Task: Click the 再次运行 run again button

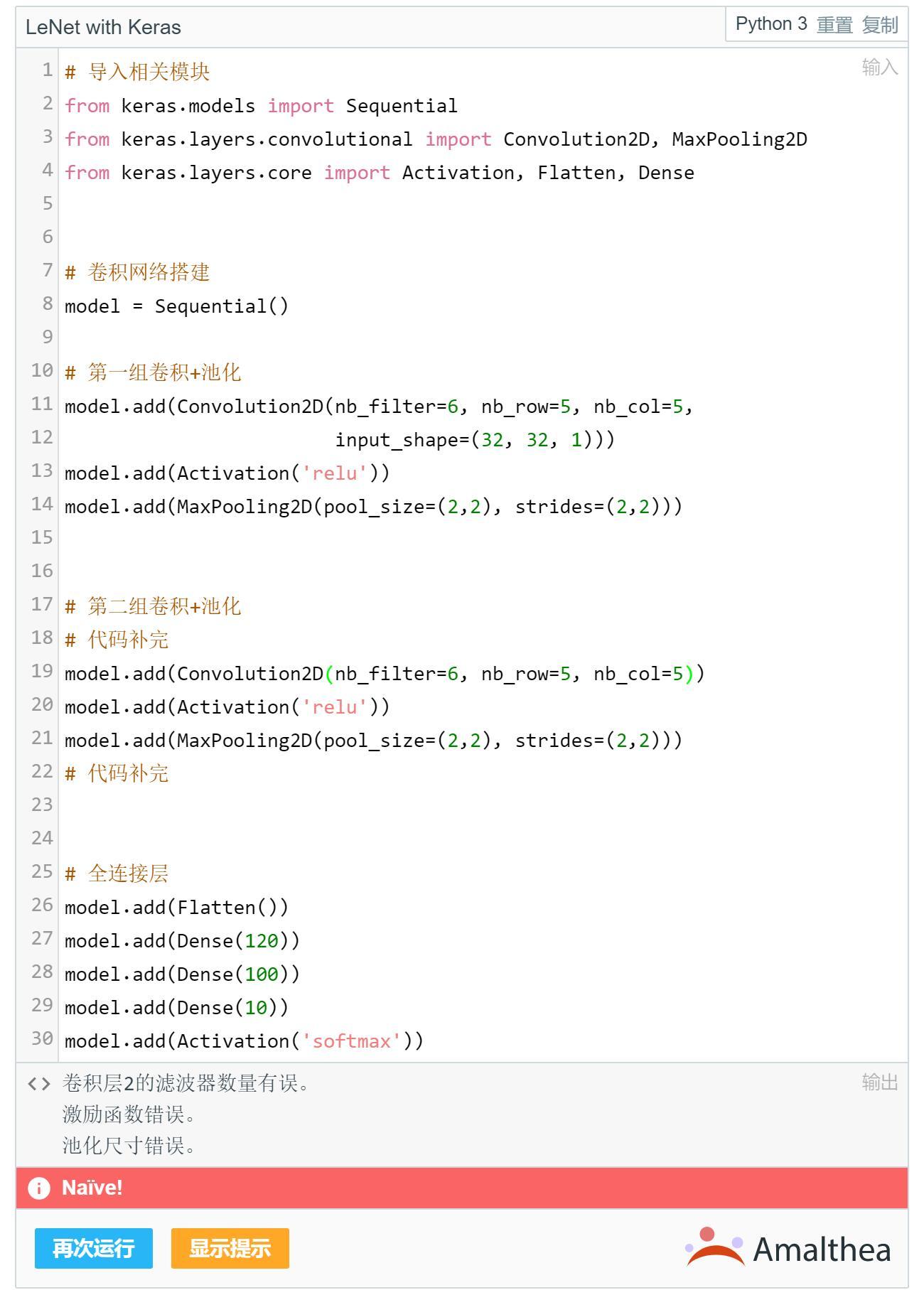Action: [x=94, y=1248]
